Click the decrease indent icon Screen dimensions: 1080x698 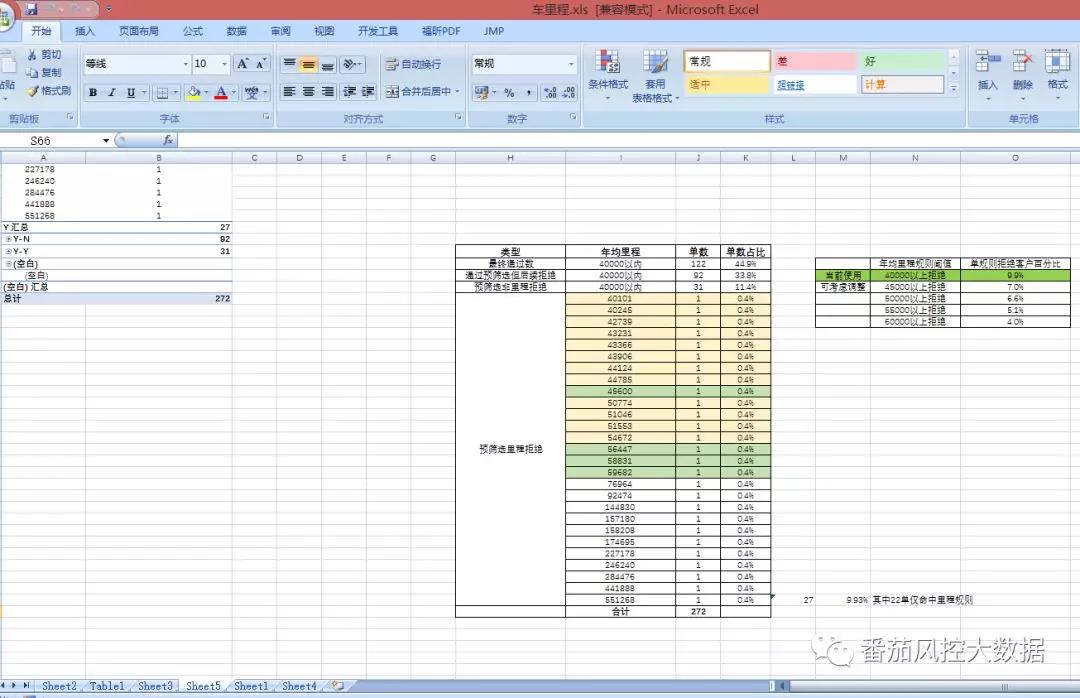click(x=350, y=92)
